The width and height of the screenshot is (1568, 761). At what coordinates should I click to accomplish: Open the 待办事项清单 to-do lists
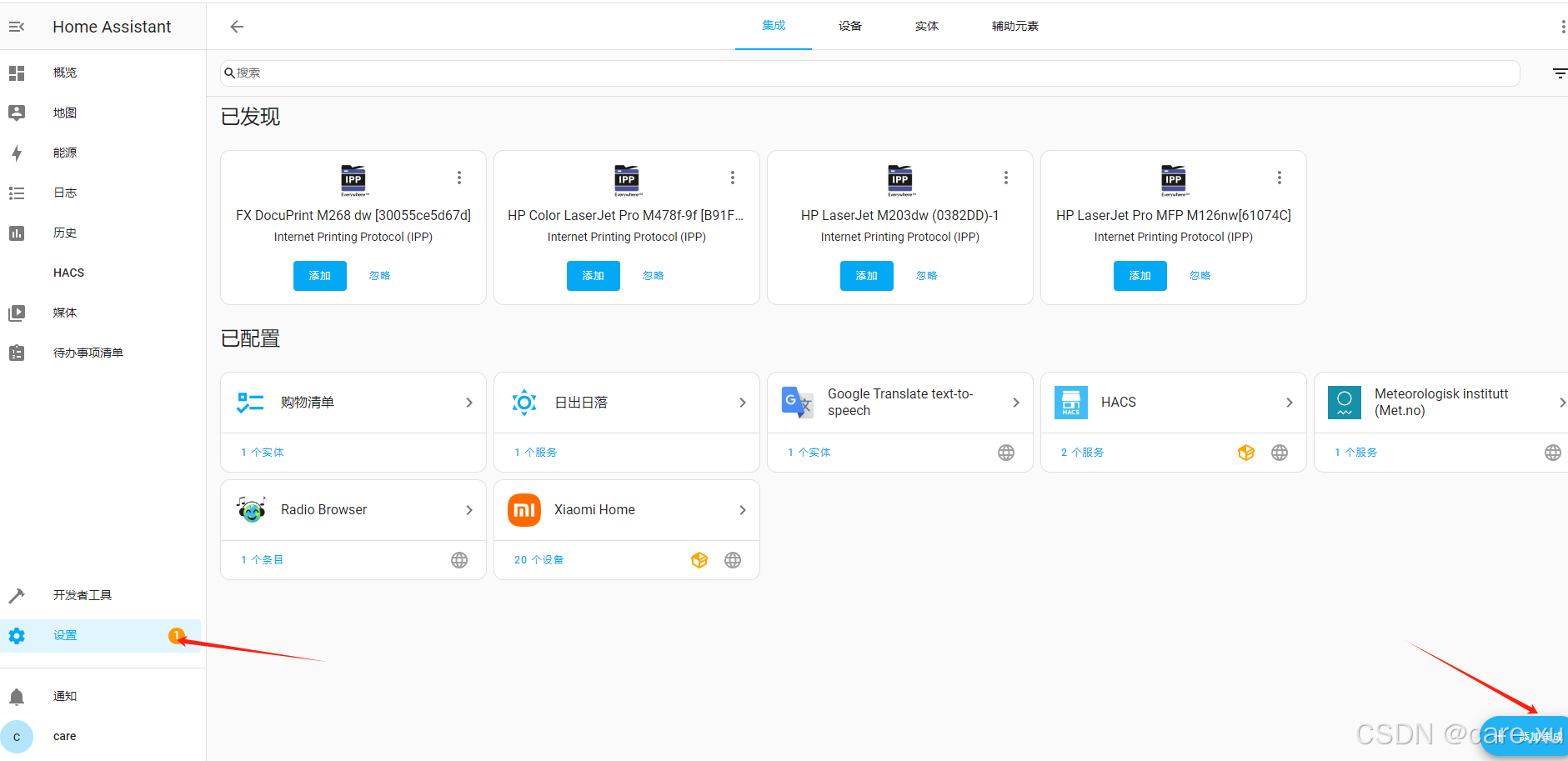[x=100, y=353]
